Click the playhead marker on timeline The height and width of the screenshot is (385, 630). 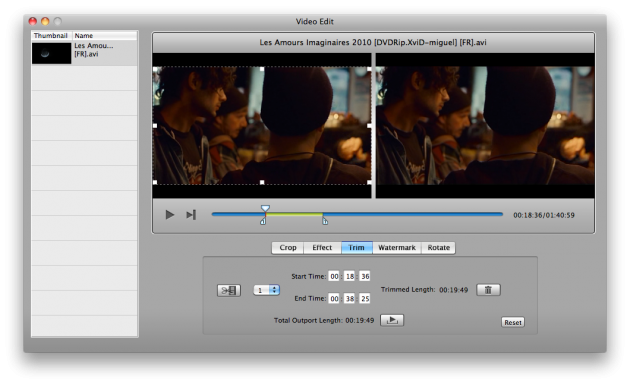[x=265, y=208]
